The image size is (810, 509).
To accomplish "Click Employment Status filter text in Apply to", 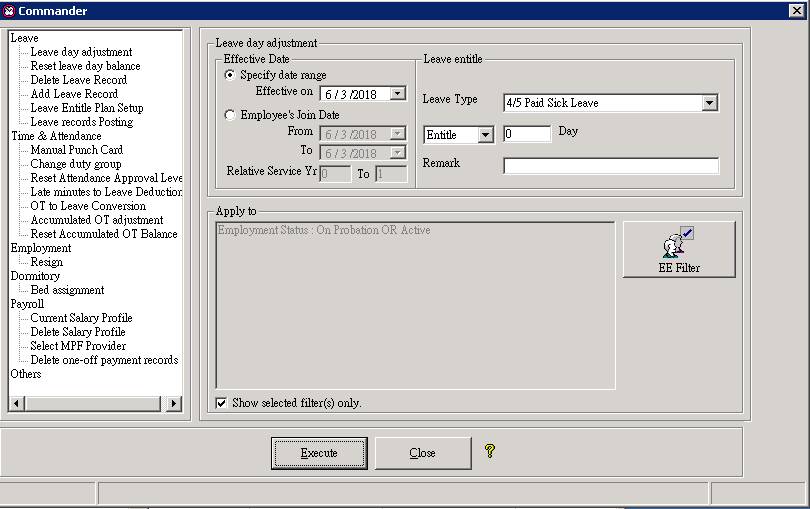I will click(x=324, y=230).
